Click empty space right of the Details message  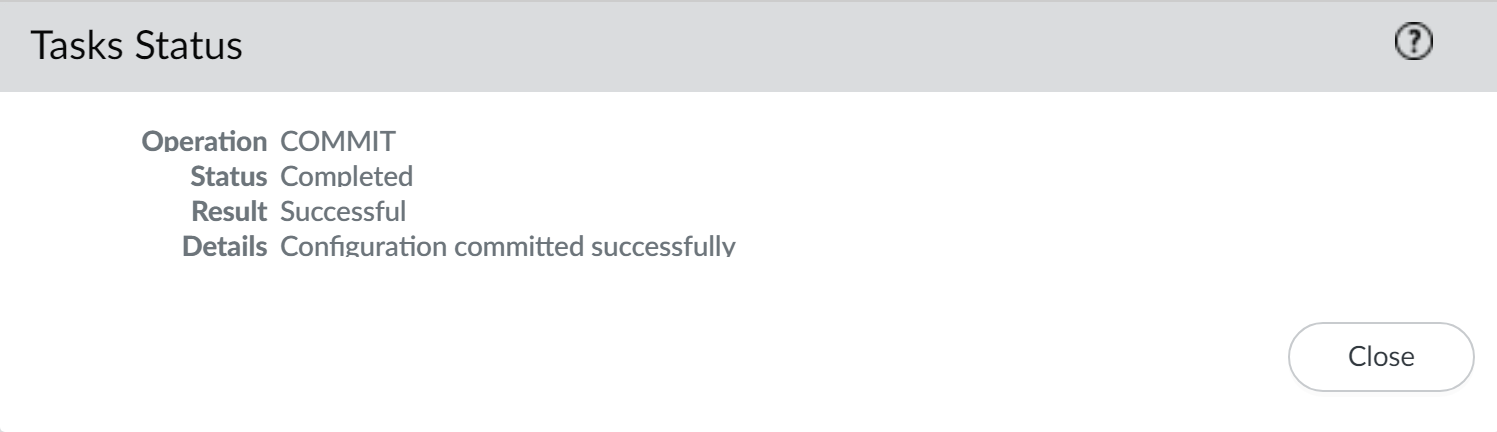coord(1000,246)
